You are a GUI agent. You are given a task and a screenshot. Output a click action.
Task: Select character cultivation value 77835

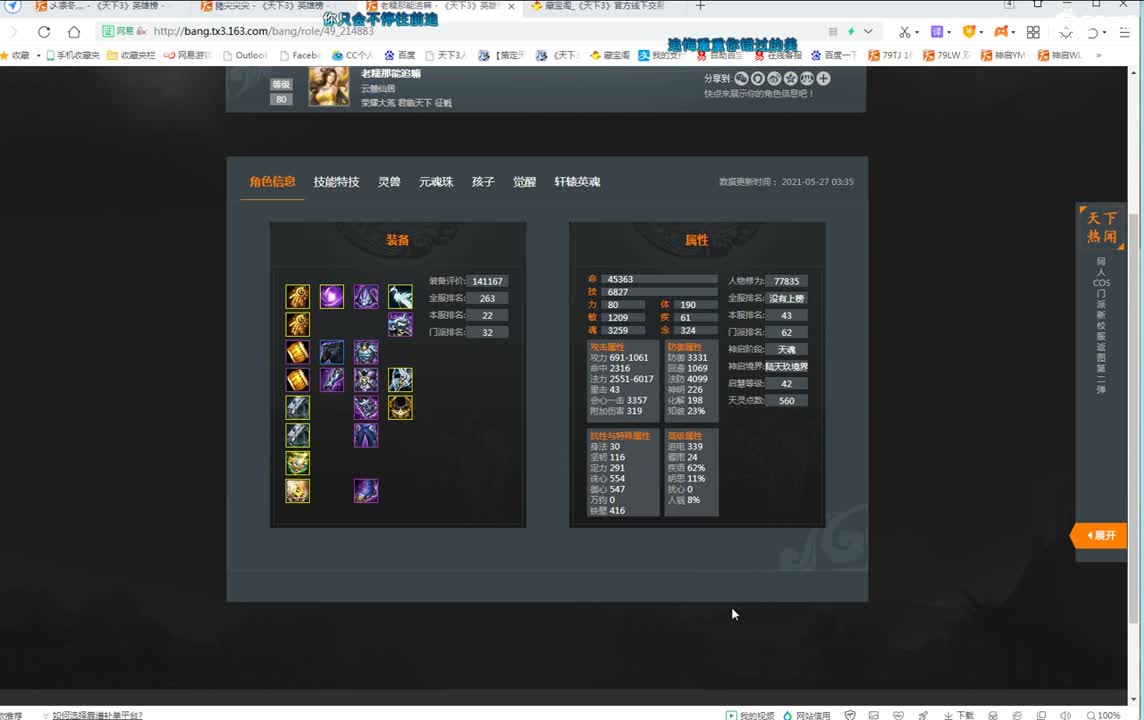pyautogui.click(x=786, y=281)
